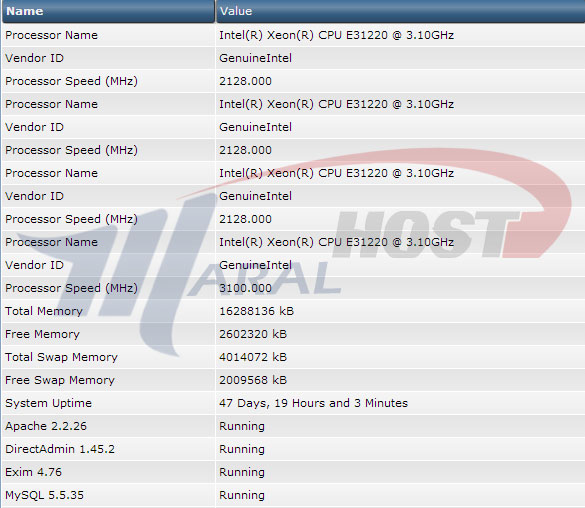Select the Free Swap Memory label

pos(60,380)
